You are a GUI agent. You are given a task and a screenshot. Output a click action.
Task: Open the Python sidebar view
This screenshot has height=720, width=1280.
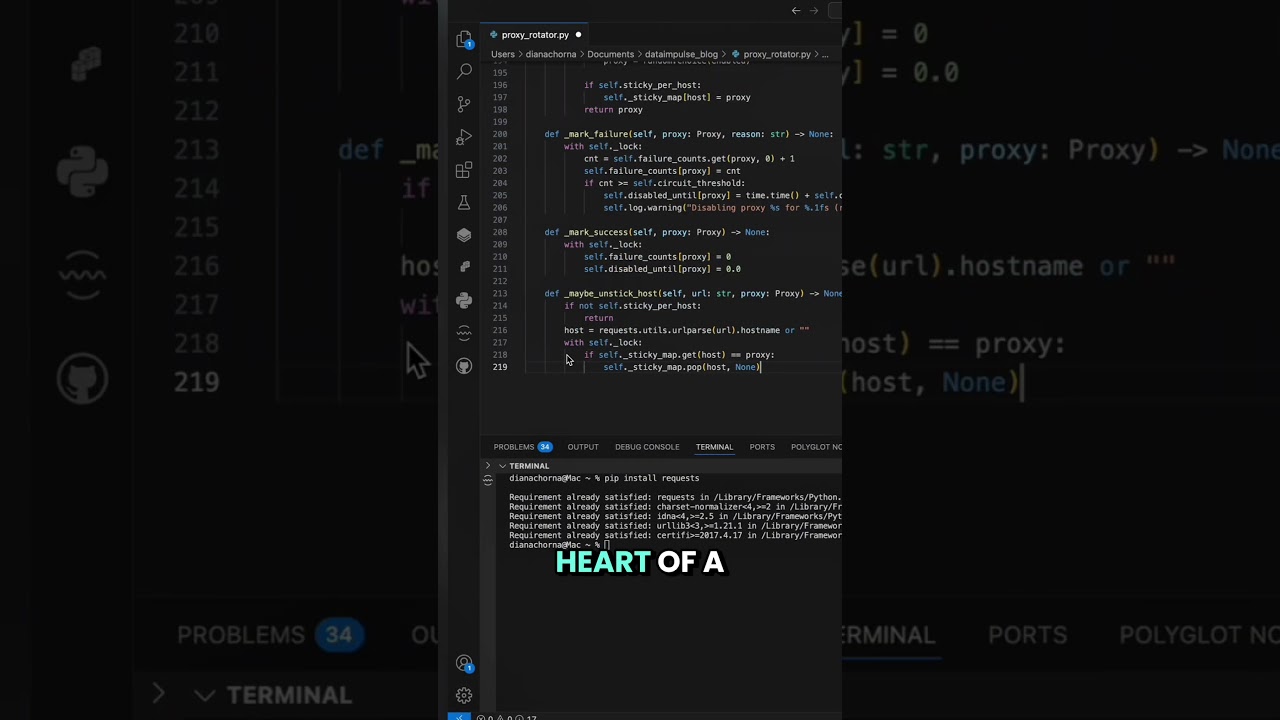pos(464,300)
